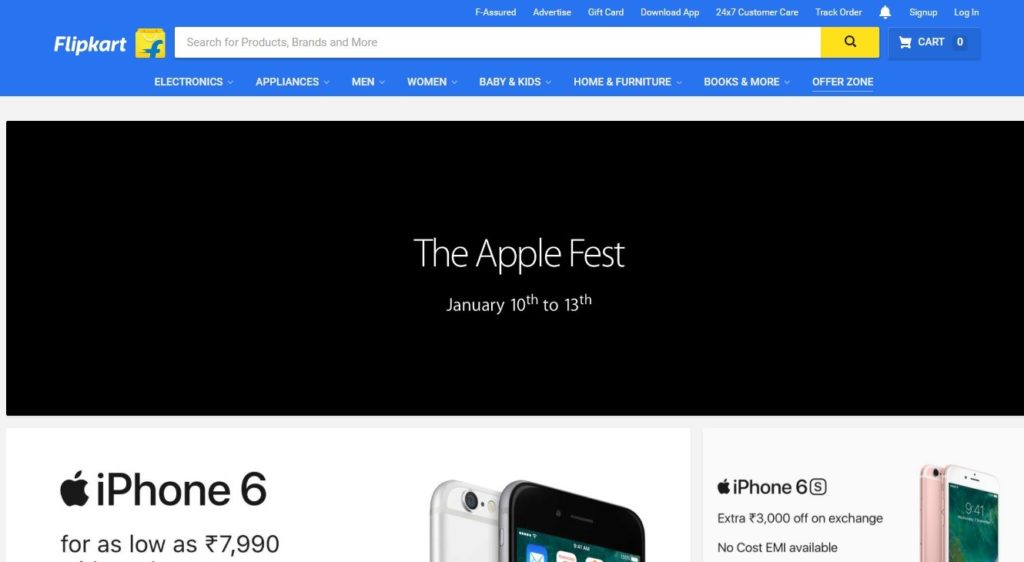Screen dimensions: 1024x562
Task: Open Home & Furniture dropdown
Action: click(628, 82)
